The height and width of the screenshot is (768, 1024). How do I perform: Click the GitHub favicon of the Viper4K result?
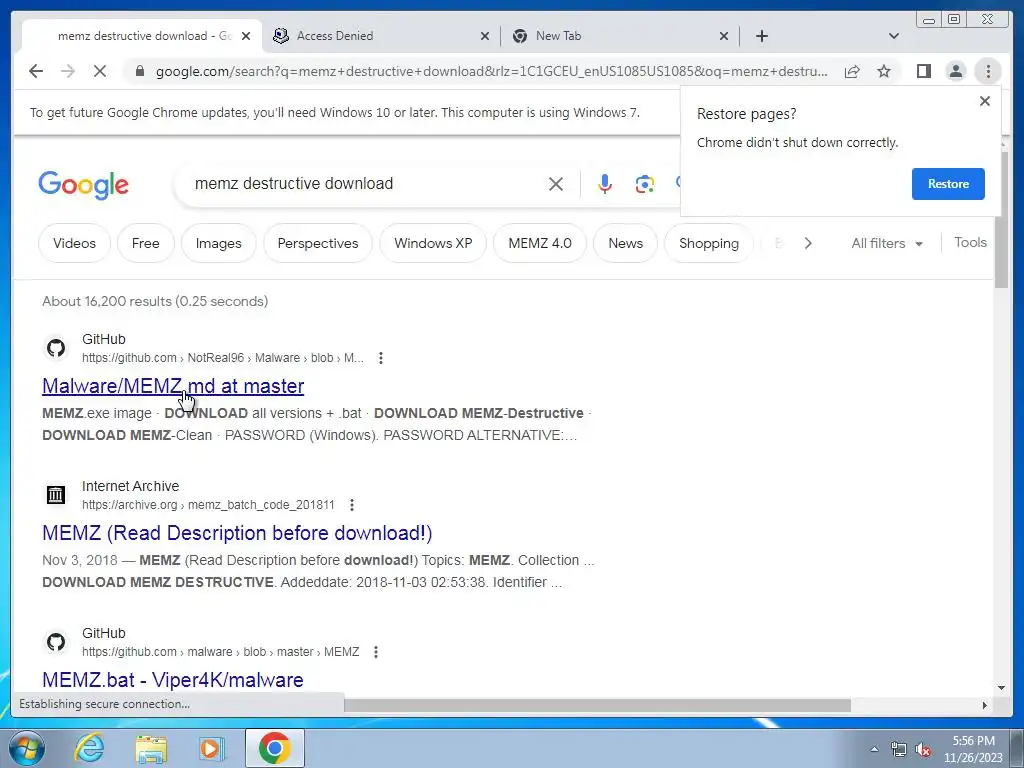click(x=56, y=642)
